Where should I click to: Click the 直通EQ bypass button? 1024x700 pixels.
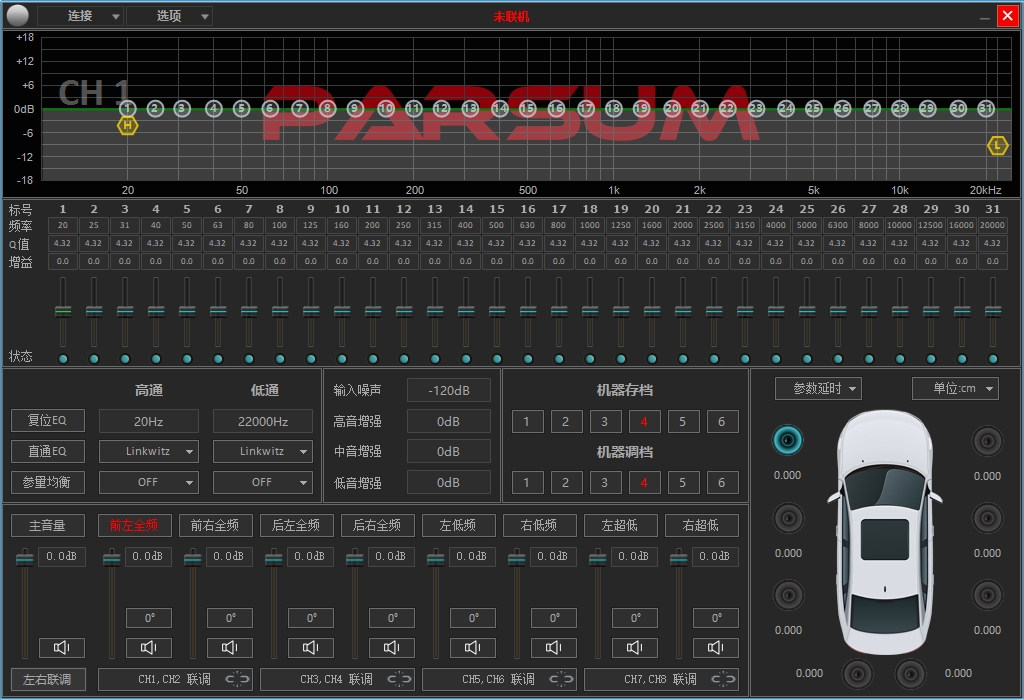pyautogui.click(x=48, y=451)
